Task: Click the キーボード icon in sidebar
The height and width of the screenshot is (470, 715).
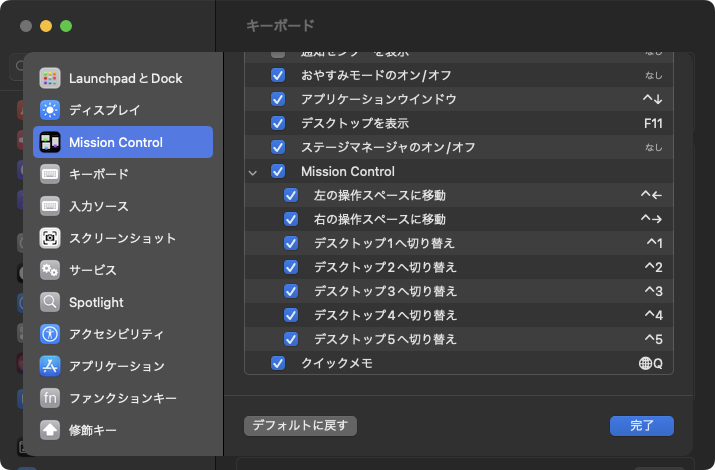Action: [x=51, y=174]
